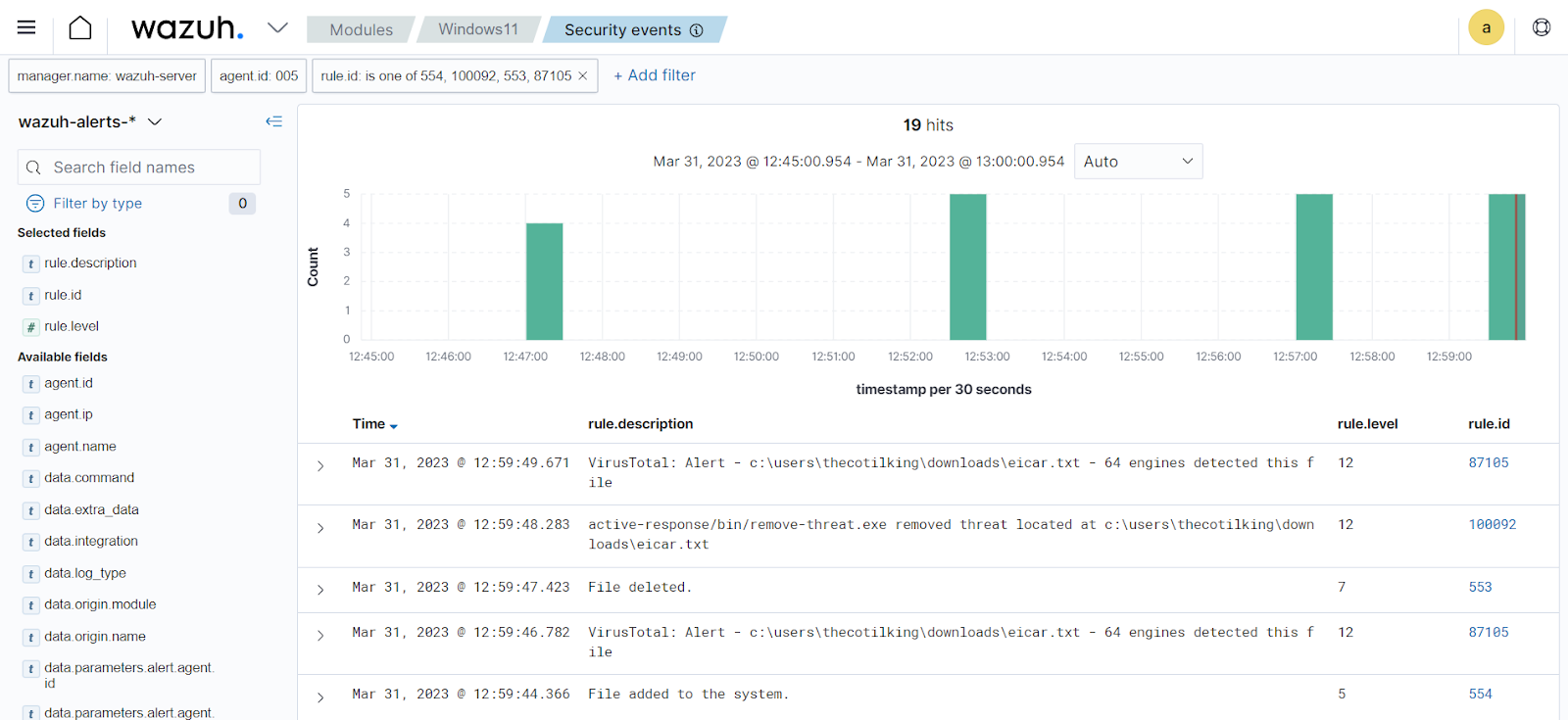Open the Auto interval dropdown
This screenshot has width=1568, height=720.
(1138, 162)
